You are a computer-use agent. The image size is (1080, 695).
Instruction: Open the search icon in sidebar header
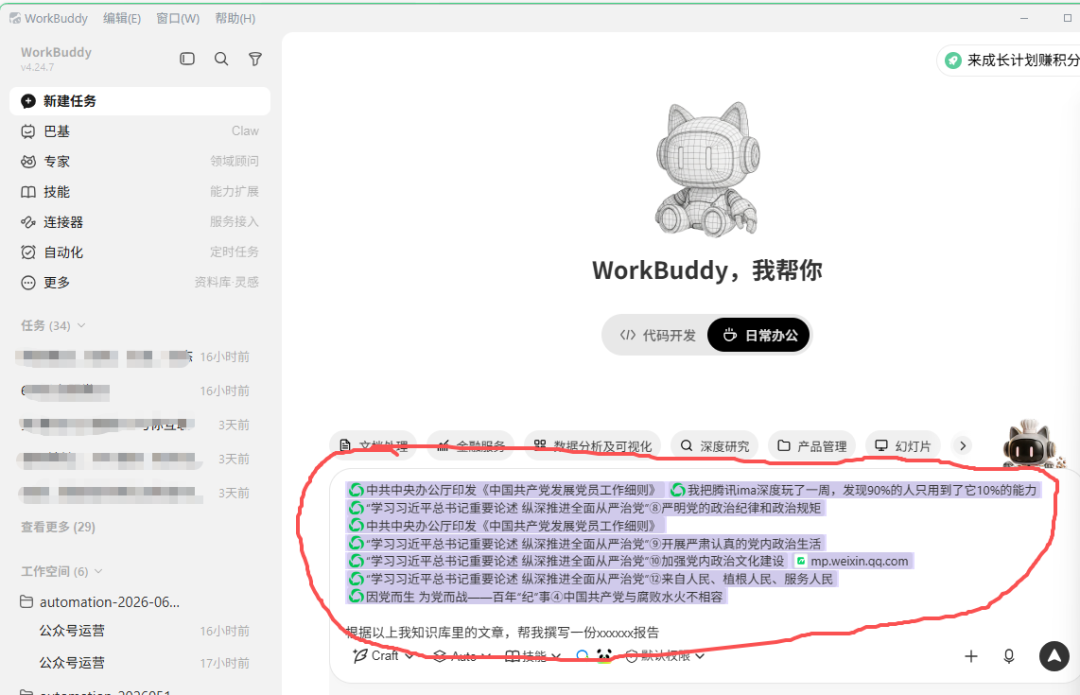tap(221, 59)
